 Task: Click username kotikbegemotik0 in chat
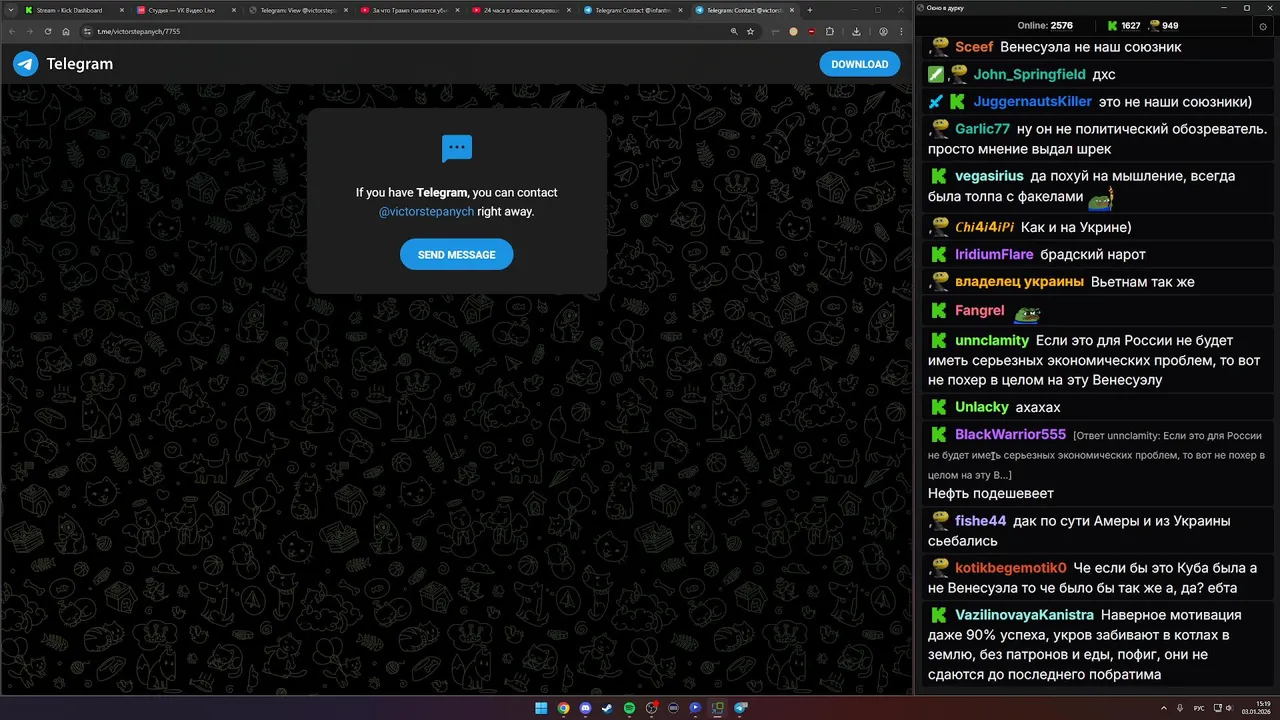point(1010,567)
